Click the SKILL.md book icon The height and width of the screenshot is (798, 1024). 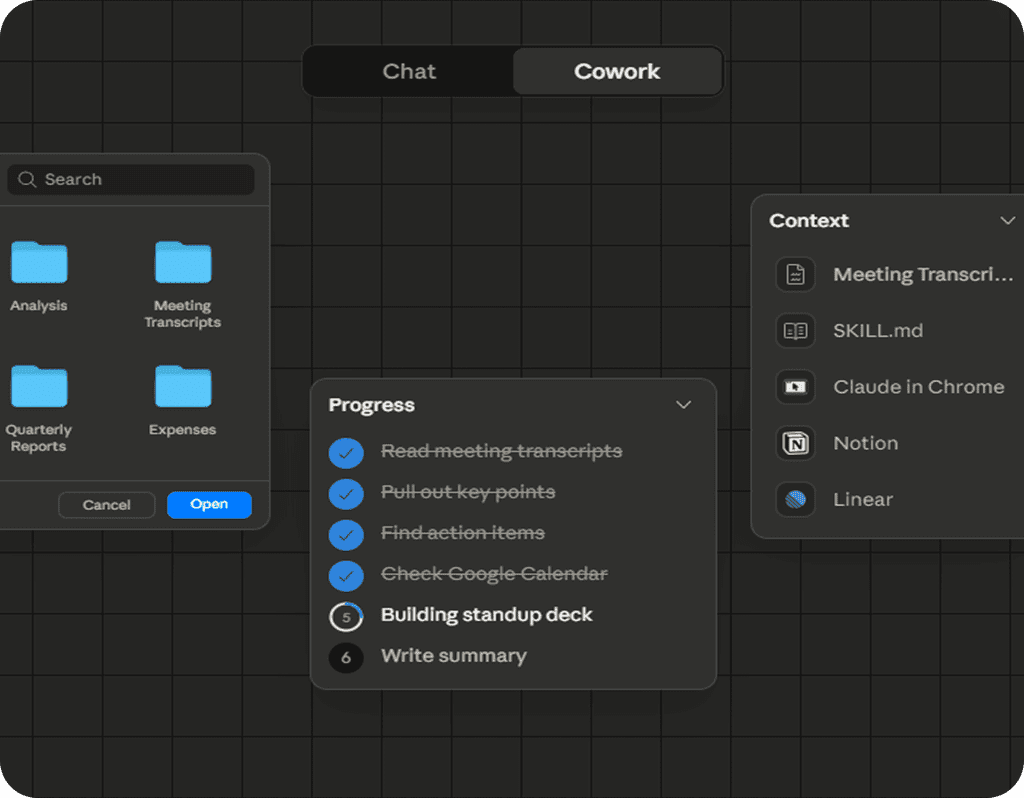tap(795, 331)
